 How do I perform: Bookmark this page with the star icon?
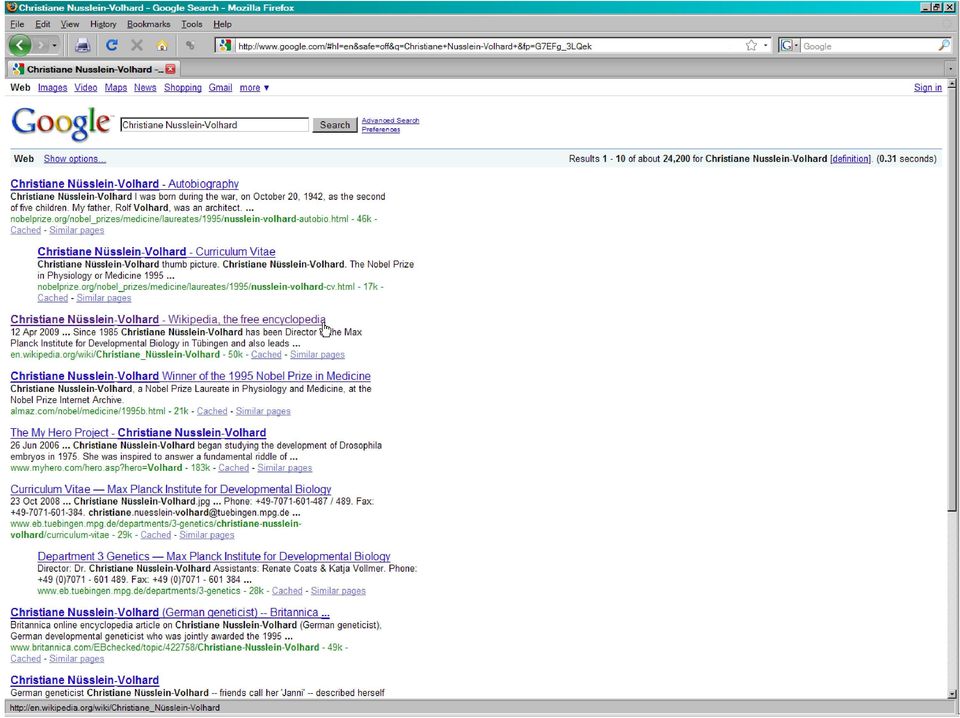pos(751,45)
